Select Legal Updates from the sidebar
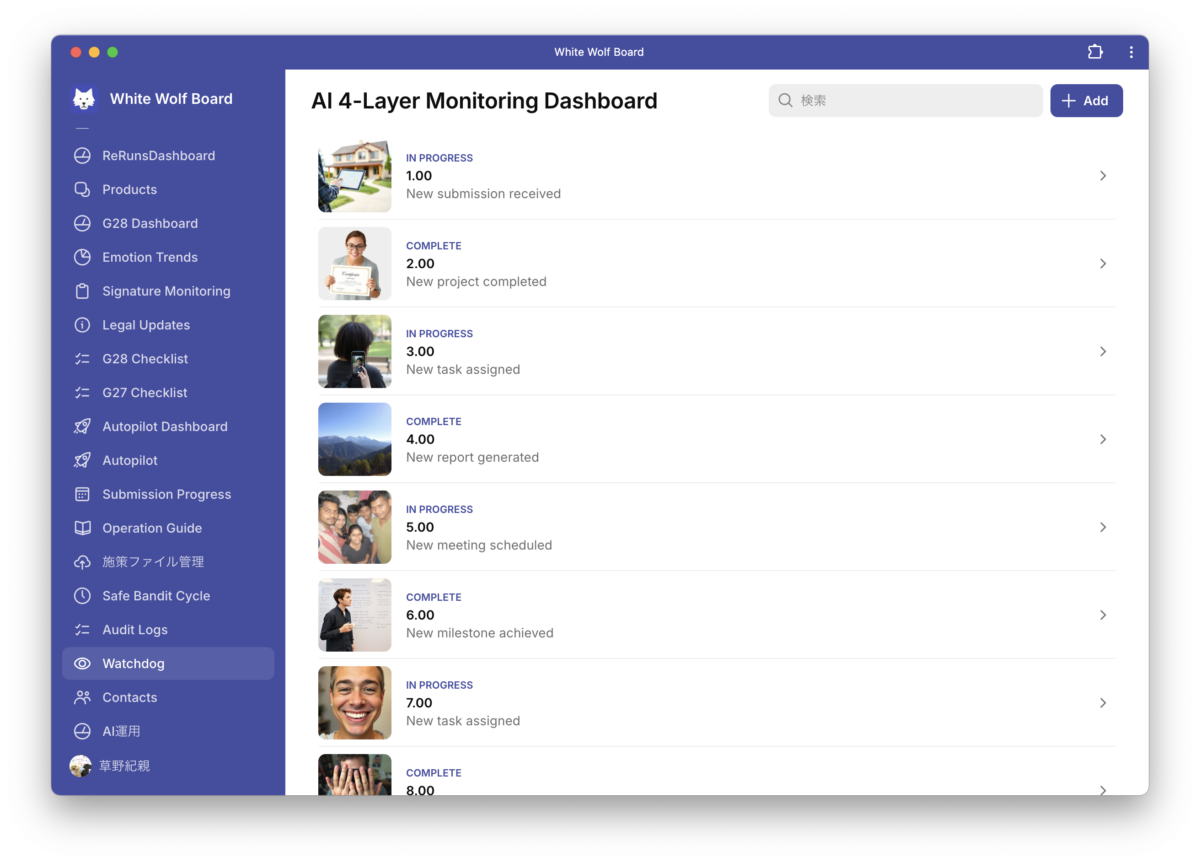Image resolution: width=1200 pixels, height=863 pixels. tap(146, 325)
